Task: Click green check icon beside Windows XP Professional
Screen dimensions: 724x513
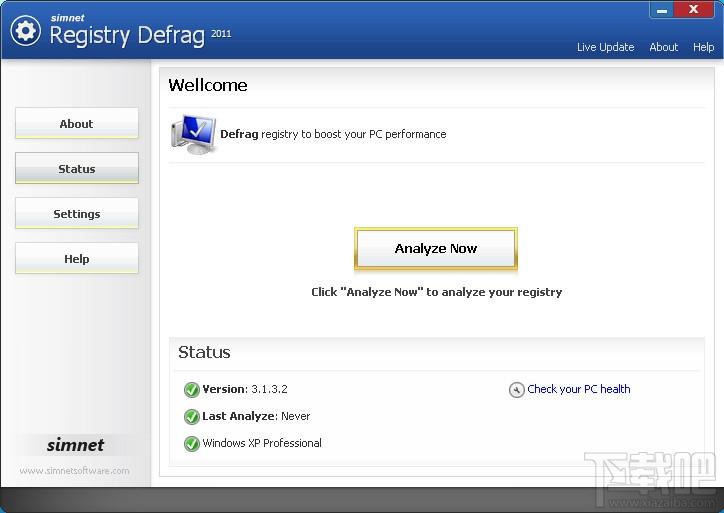Action: [x=192, y=444]
